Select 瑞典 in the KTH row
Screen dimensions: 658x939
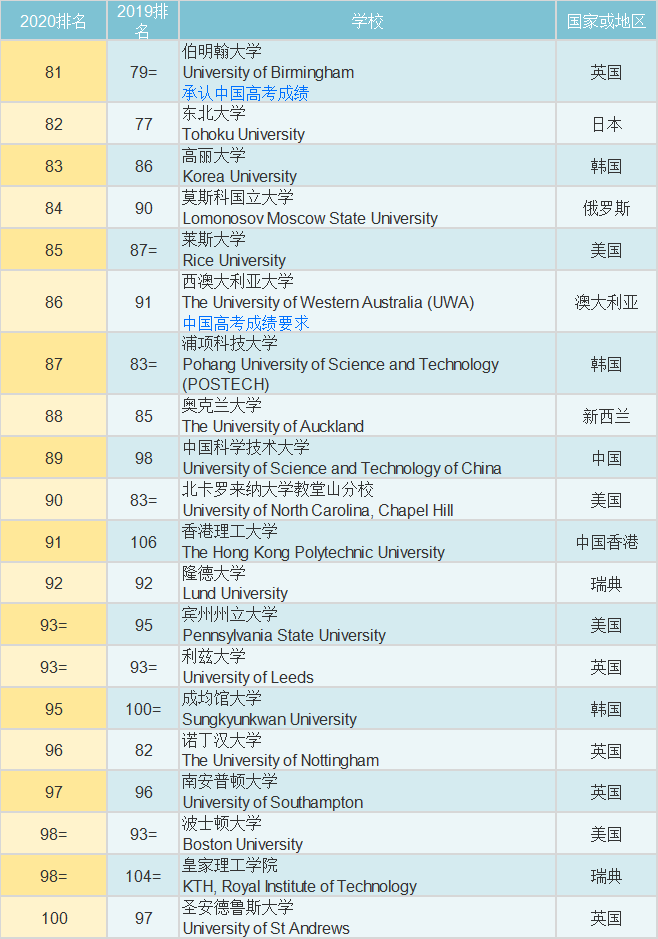coord(607,877)
